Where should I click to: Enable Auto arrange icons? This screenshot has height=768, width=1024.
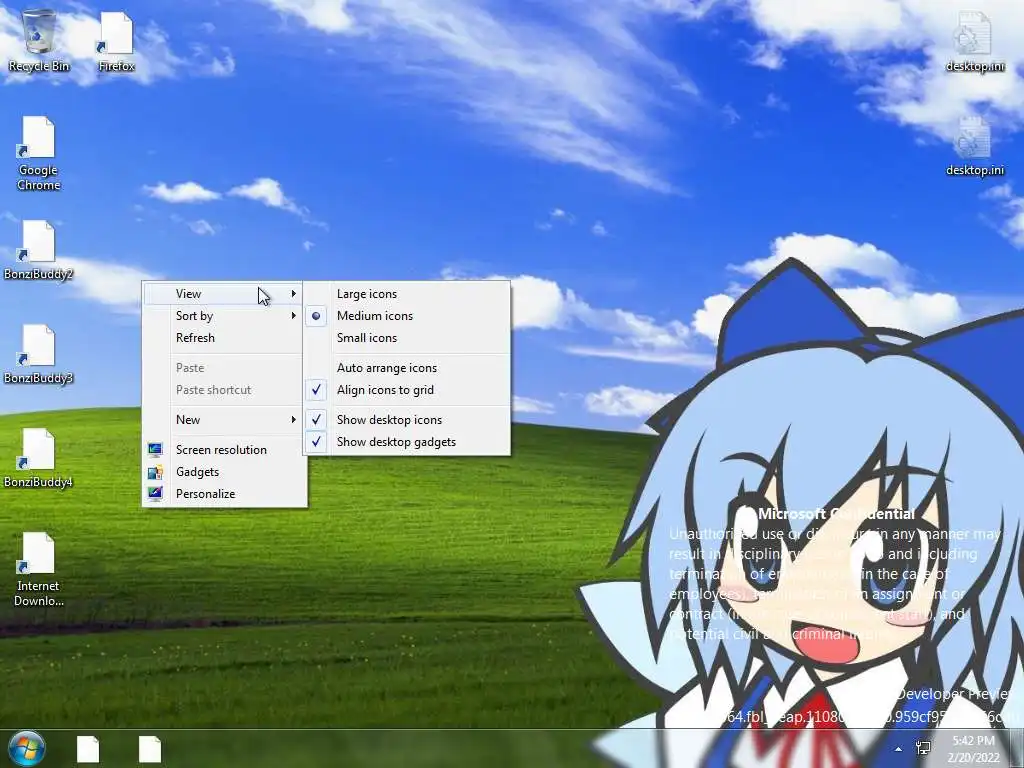pos(406,368)
